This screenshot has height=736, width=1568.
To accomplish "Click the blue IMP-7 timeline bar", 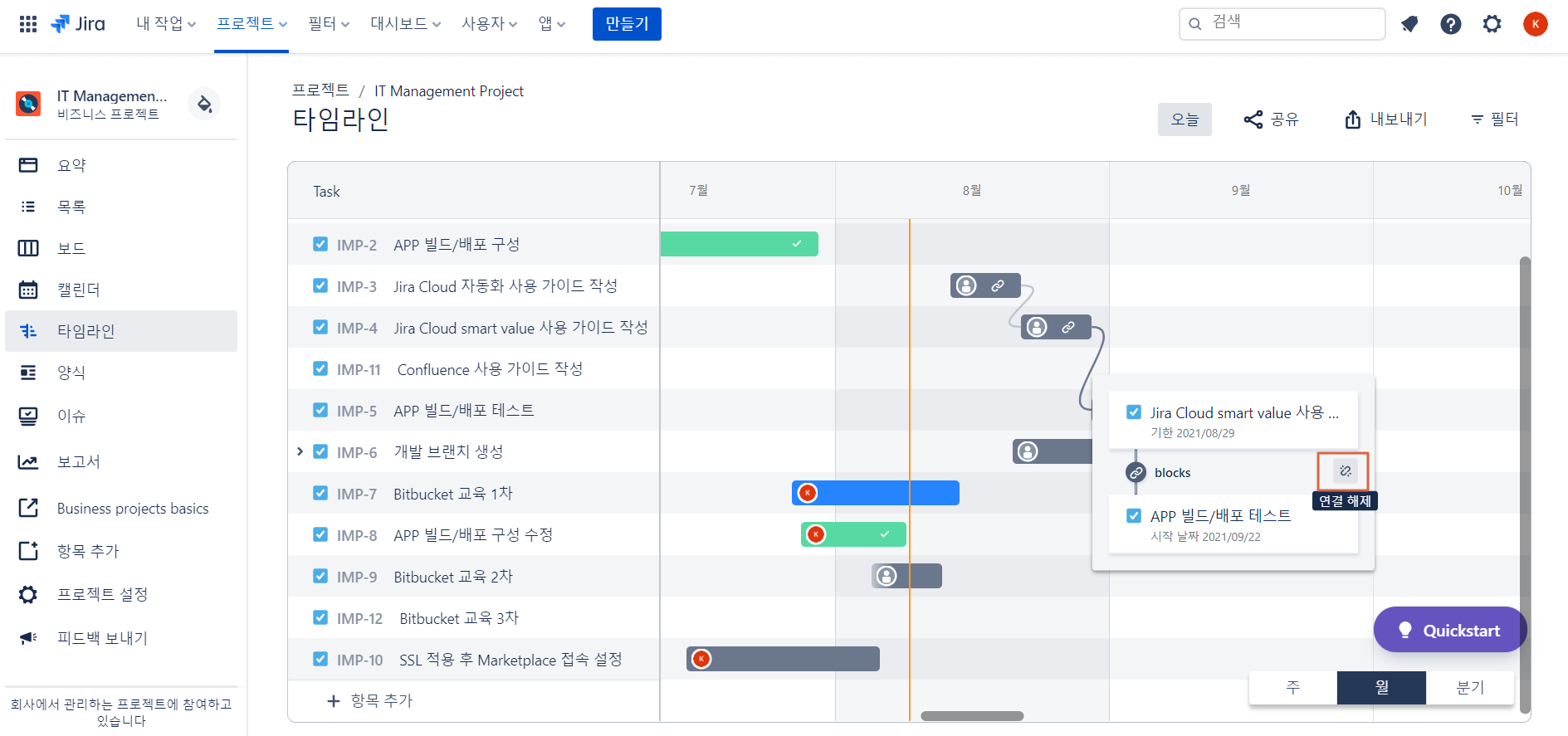I will pyautogui.click(x=876, y=493).
